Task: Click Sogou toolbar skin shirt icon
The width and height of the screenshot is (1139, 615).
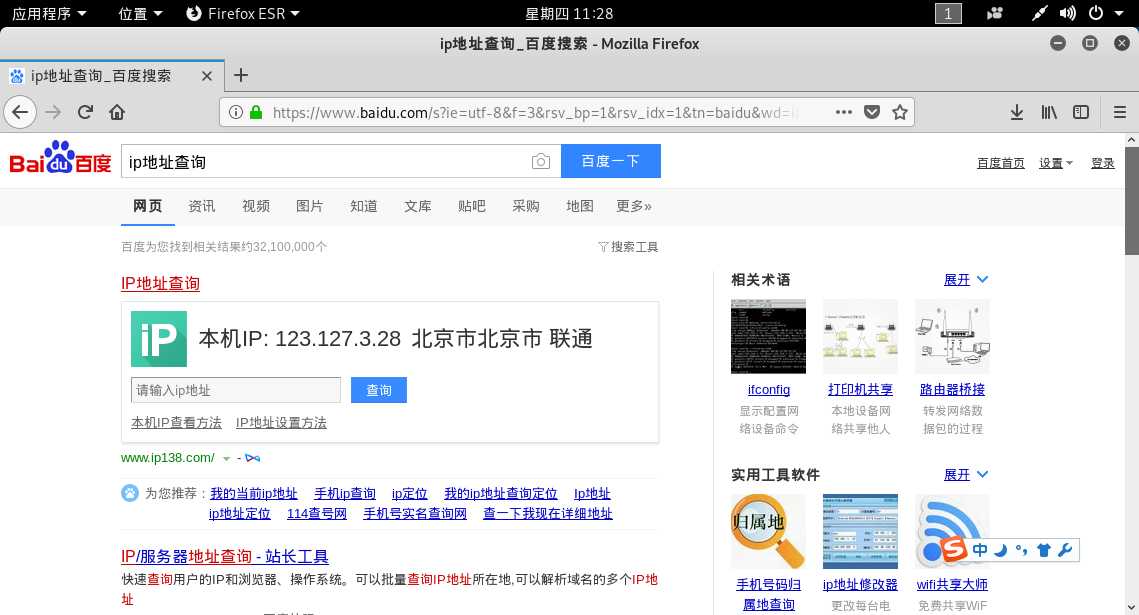Action: click(x=1044, y=550)
